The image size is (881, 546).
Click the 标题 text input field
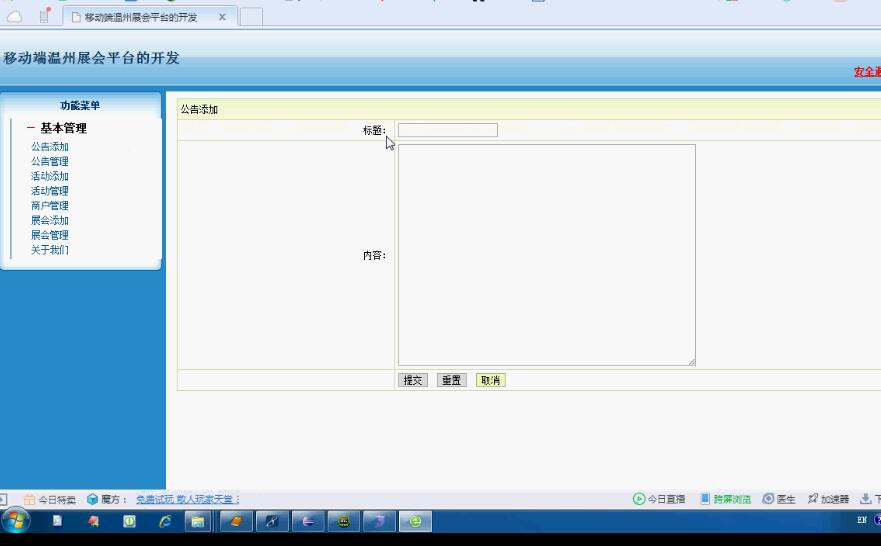coord(448,130)
